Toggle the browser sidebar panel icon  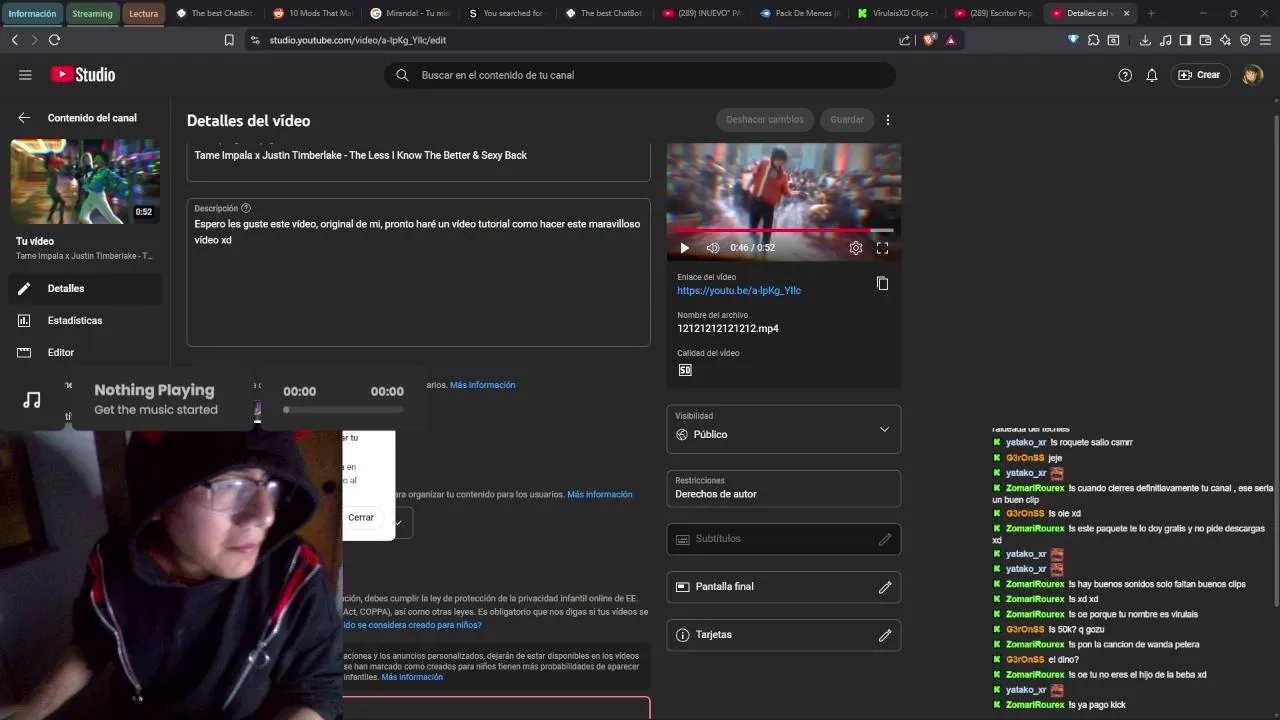1185,40
